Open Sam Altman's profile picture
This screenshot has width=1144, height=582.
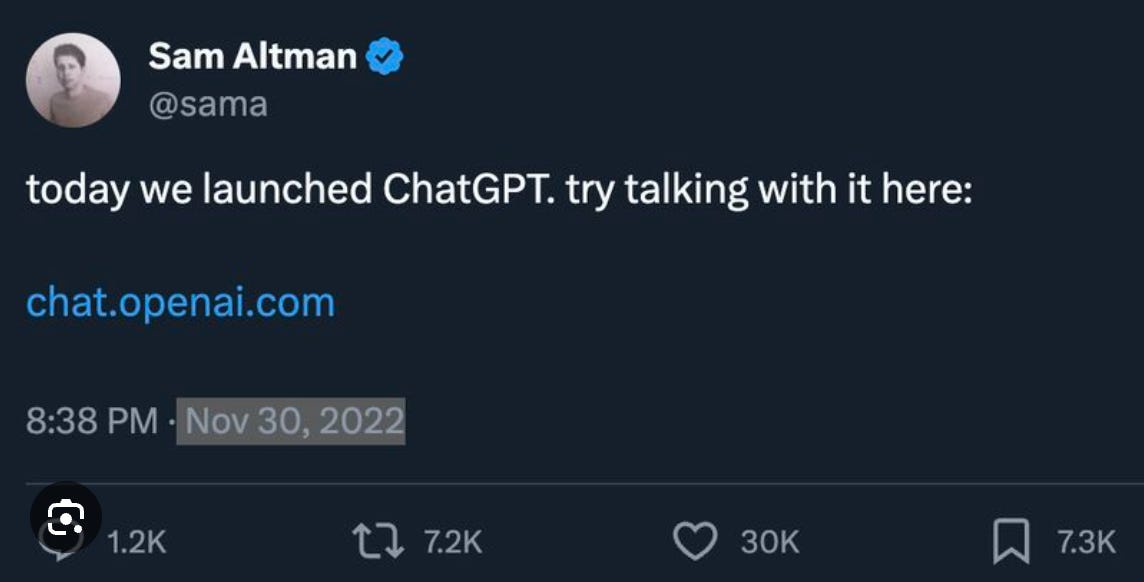pos(73,80)
